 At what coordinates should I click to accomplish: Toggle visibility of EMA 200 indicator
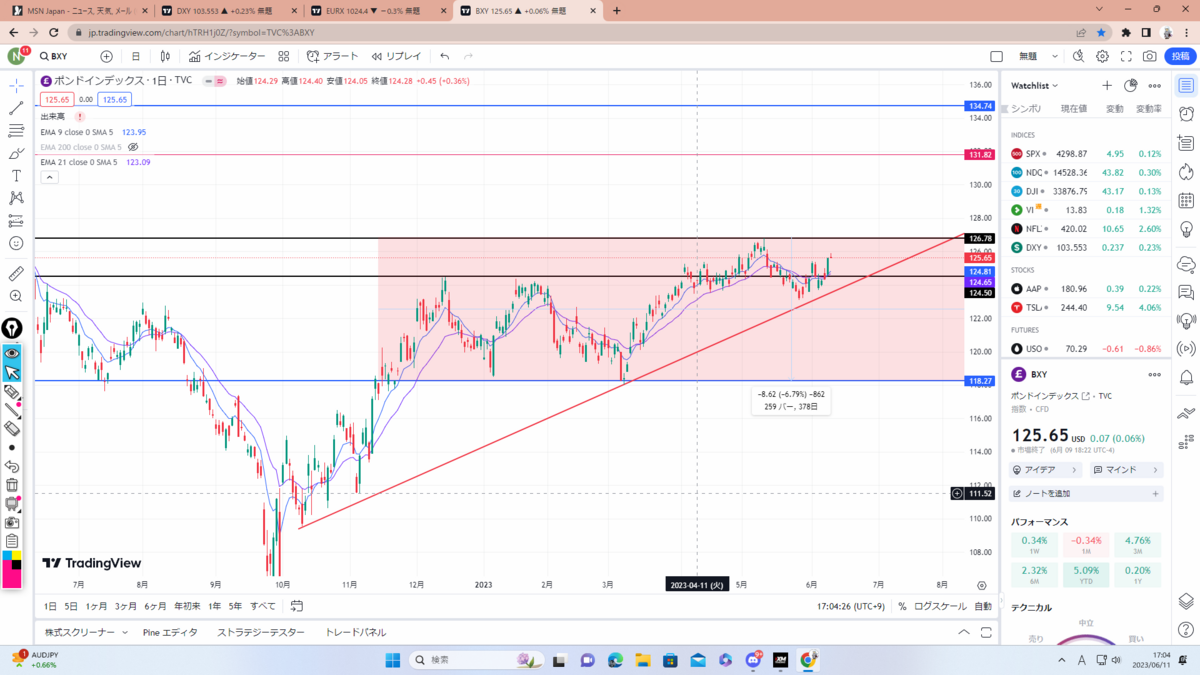(x=133, y=147)
